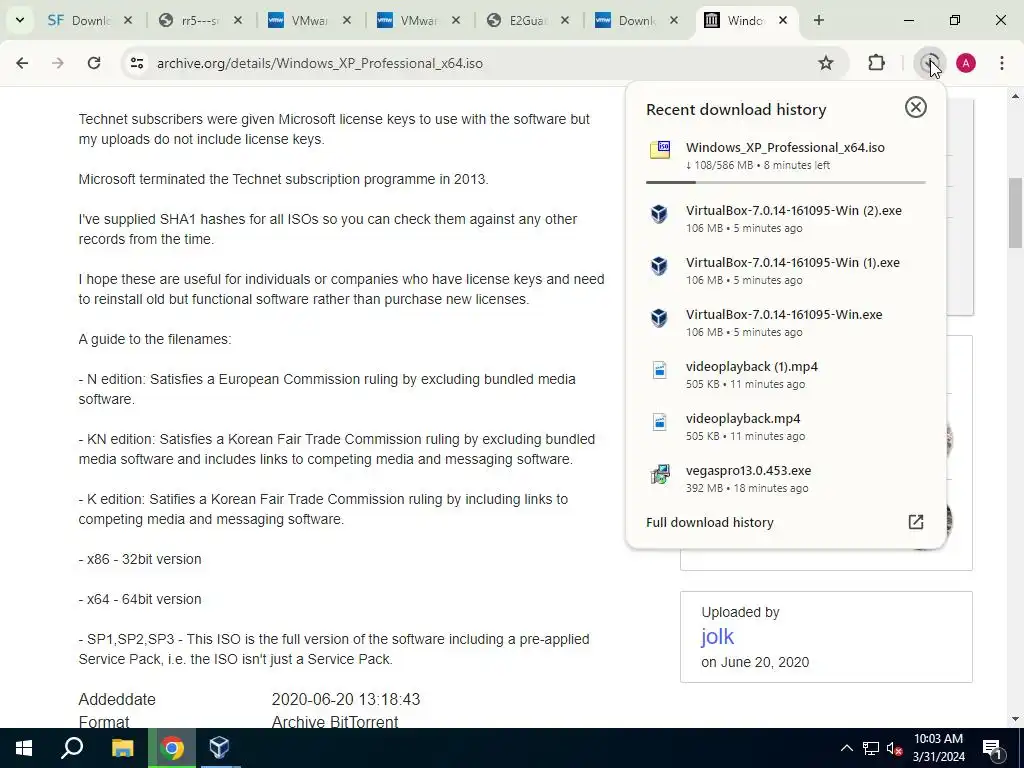Go back to the previous page
This screenshot has height=768, width=1024.
[x=22, y=63]
